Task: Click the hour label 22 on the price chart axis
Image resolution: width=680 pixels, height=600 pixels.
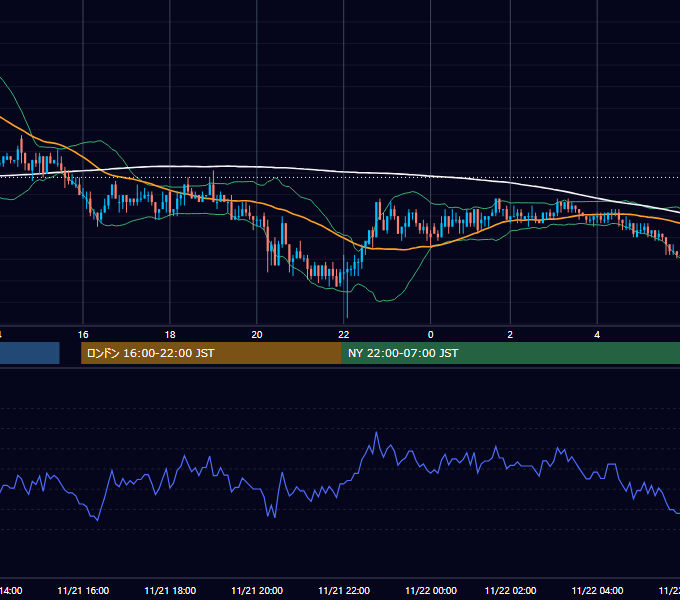Action: [343, 335]
